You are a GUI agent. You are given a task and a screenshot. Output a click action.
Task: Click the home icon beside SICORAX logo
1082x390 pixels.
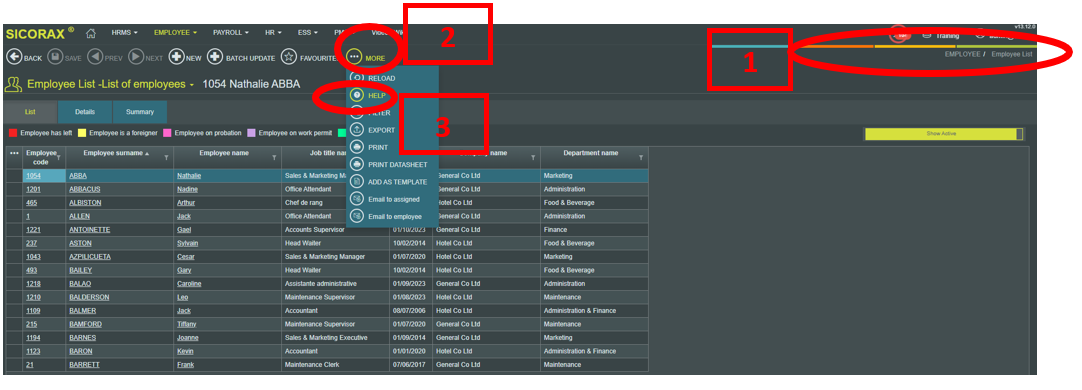(90, 32)
